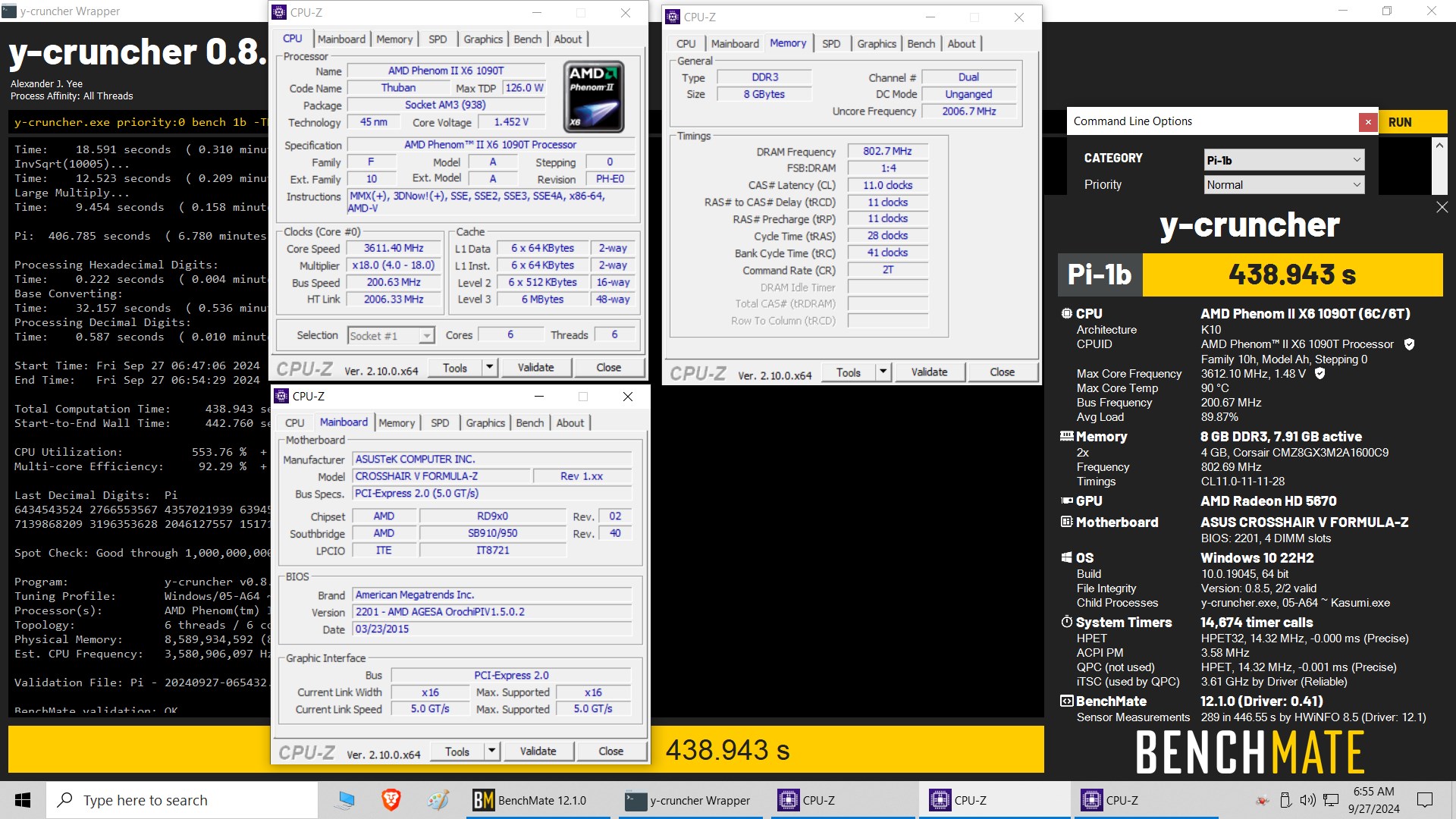Expand Tools arrow in the Memory tab window

[x=883, y=372]
